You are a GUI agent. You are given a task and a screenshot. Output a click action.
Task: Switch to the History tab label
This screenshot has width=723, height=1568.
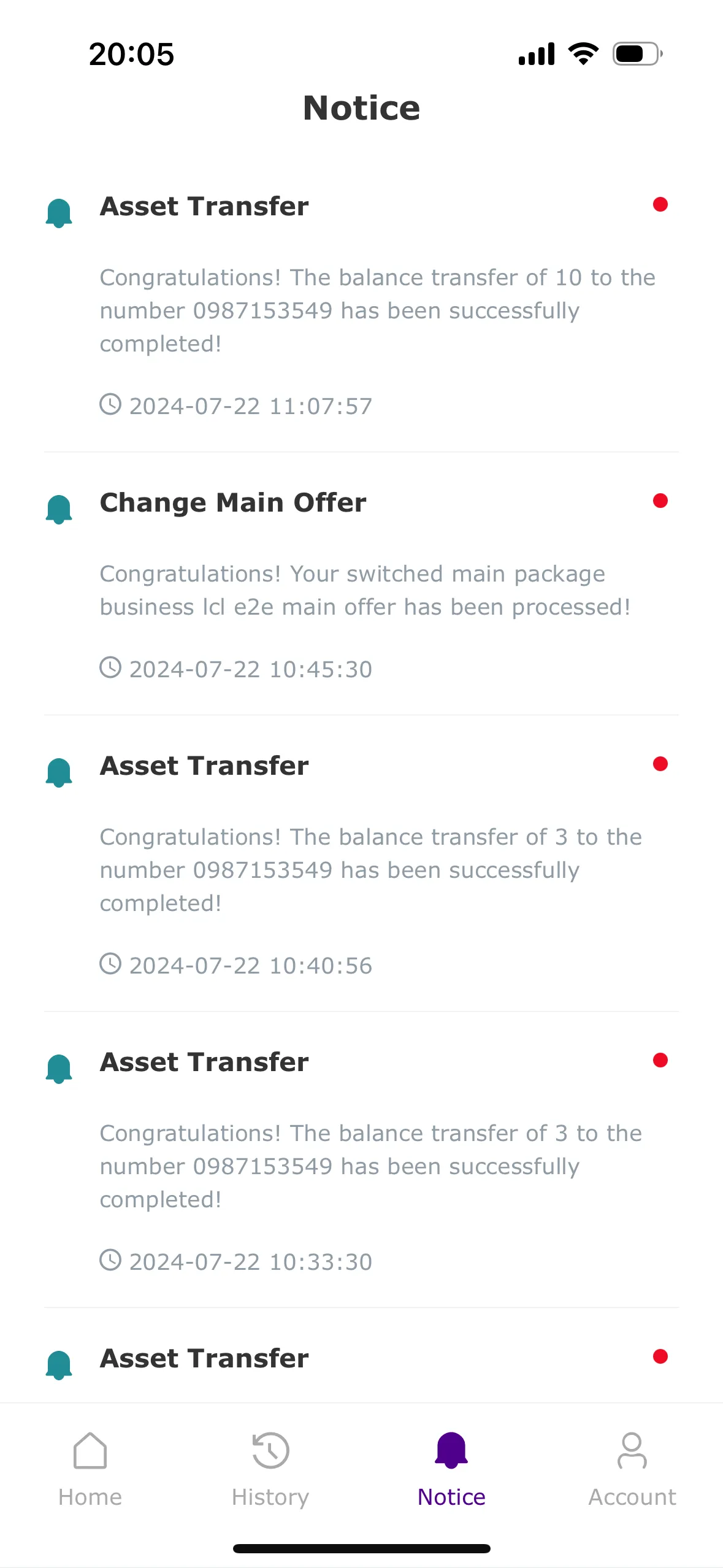coord(270,1497)
